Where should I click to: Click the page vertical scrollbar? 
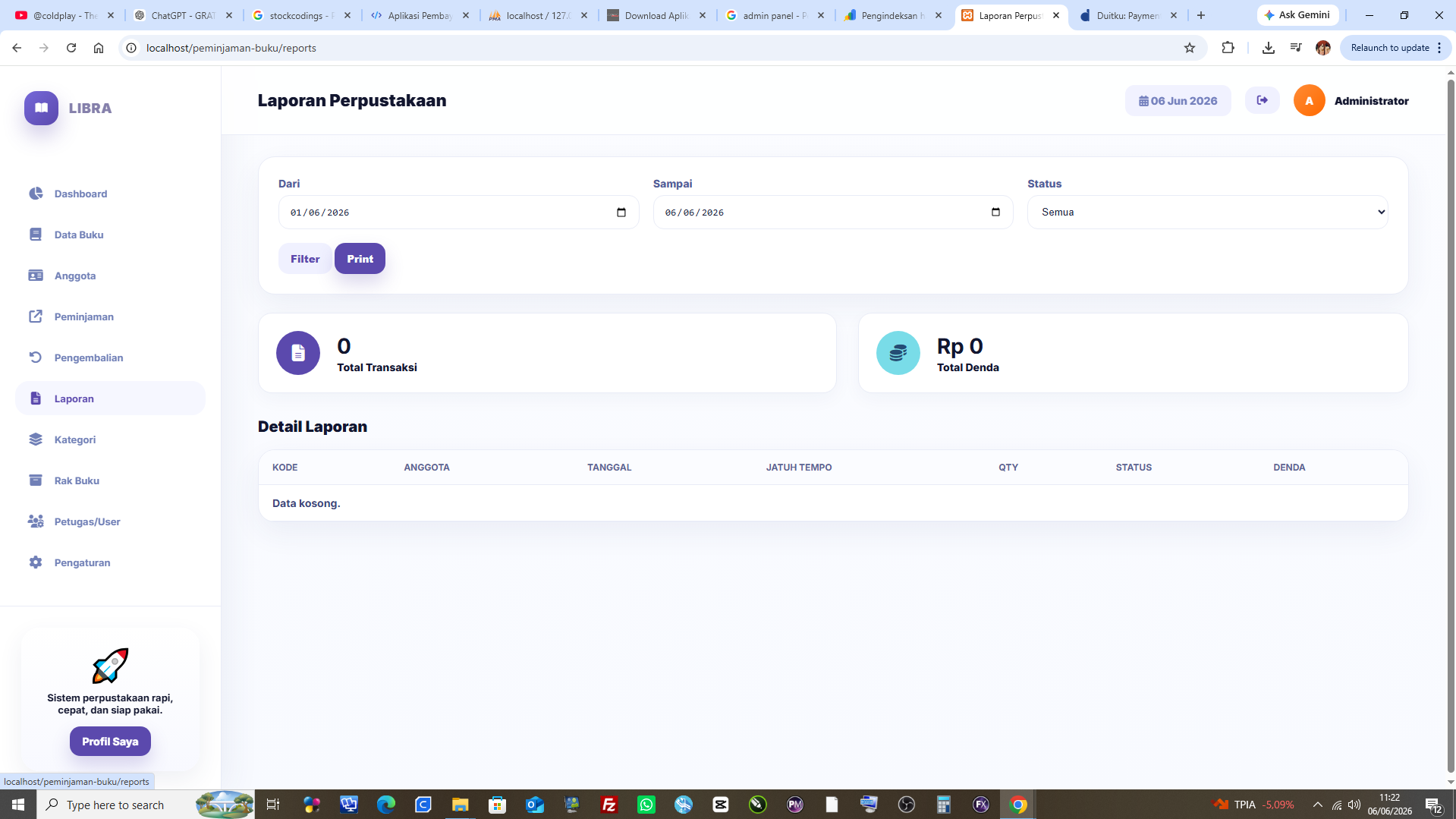(x=1451, y=425)
